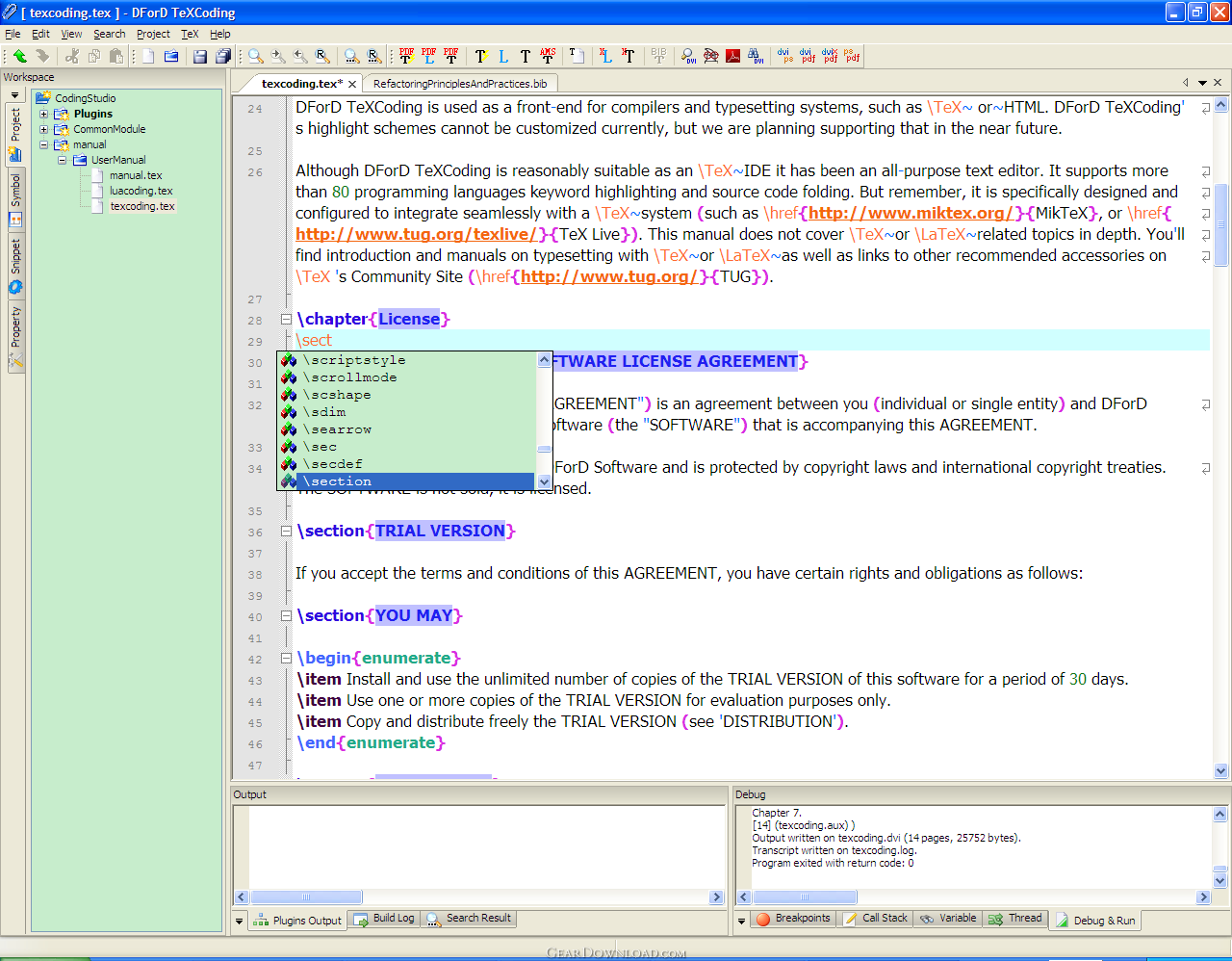Open the Search menu
The width and height of the screenshot is (1232, 961).
110,34
